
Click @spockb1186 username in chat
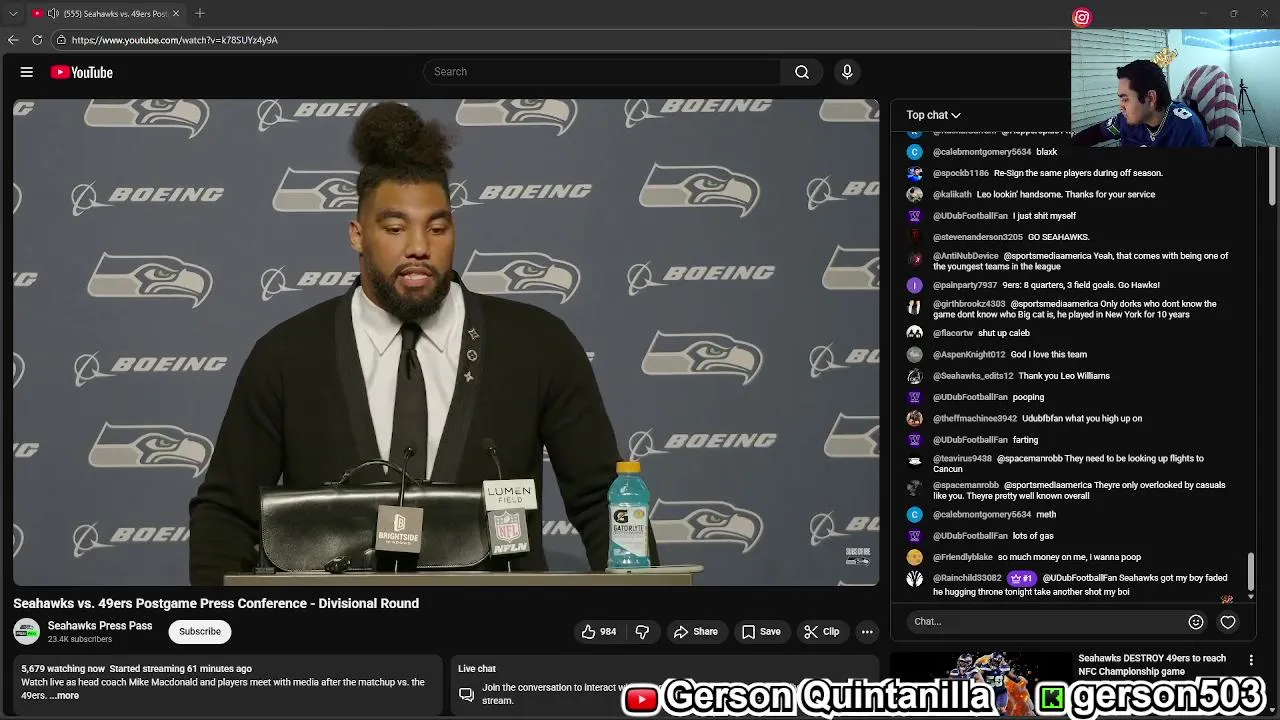961,173
